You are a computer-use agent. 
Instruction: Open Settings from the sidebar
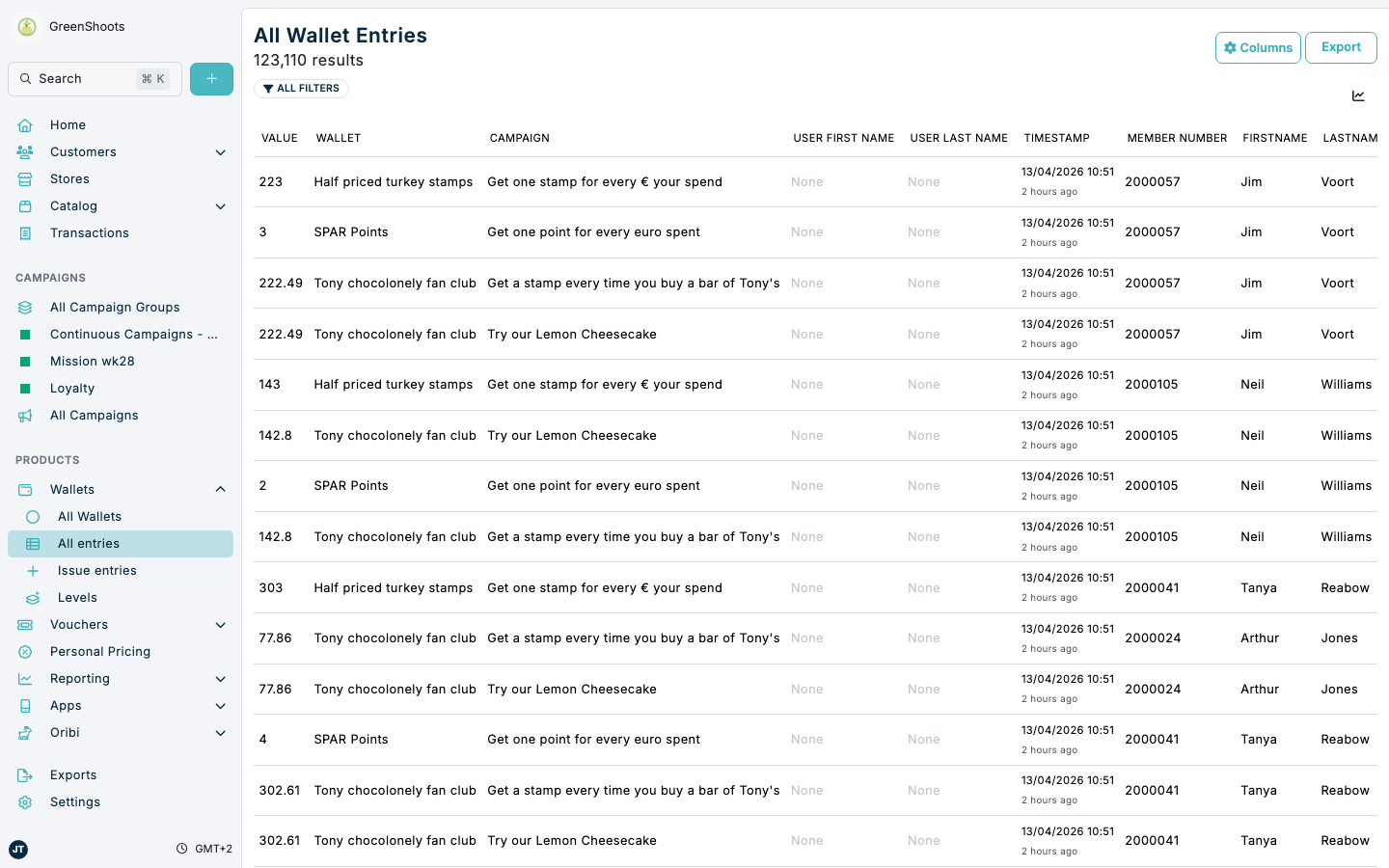click(x=74, y=801)
